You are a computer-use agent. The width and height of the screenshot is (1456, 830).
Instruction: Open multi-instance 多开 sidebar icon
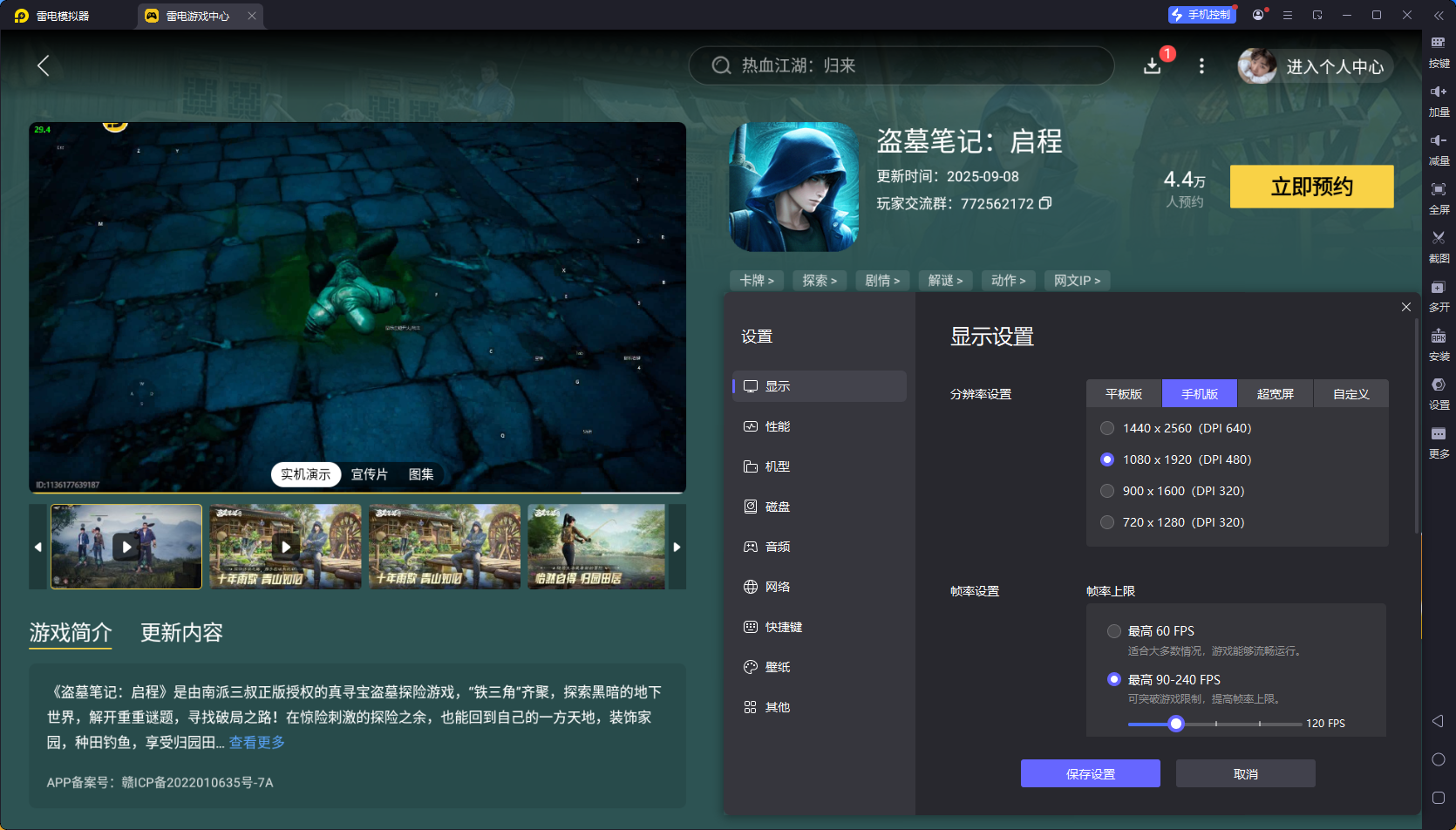[x=1439, y=296]
